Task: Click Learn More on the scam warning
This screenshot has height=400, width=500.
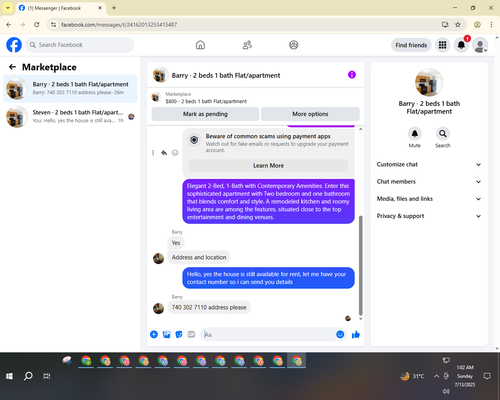Action: point(268,165)
